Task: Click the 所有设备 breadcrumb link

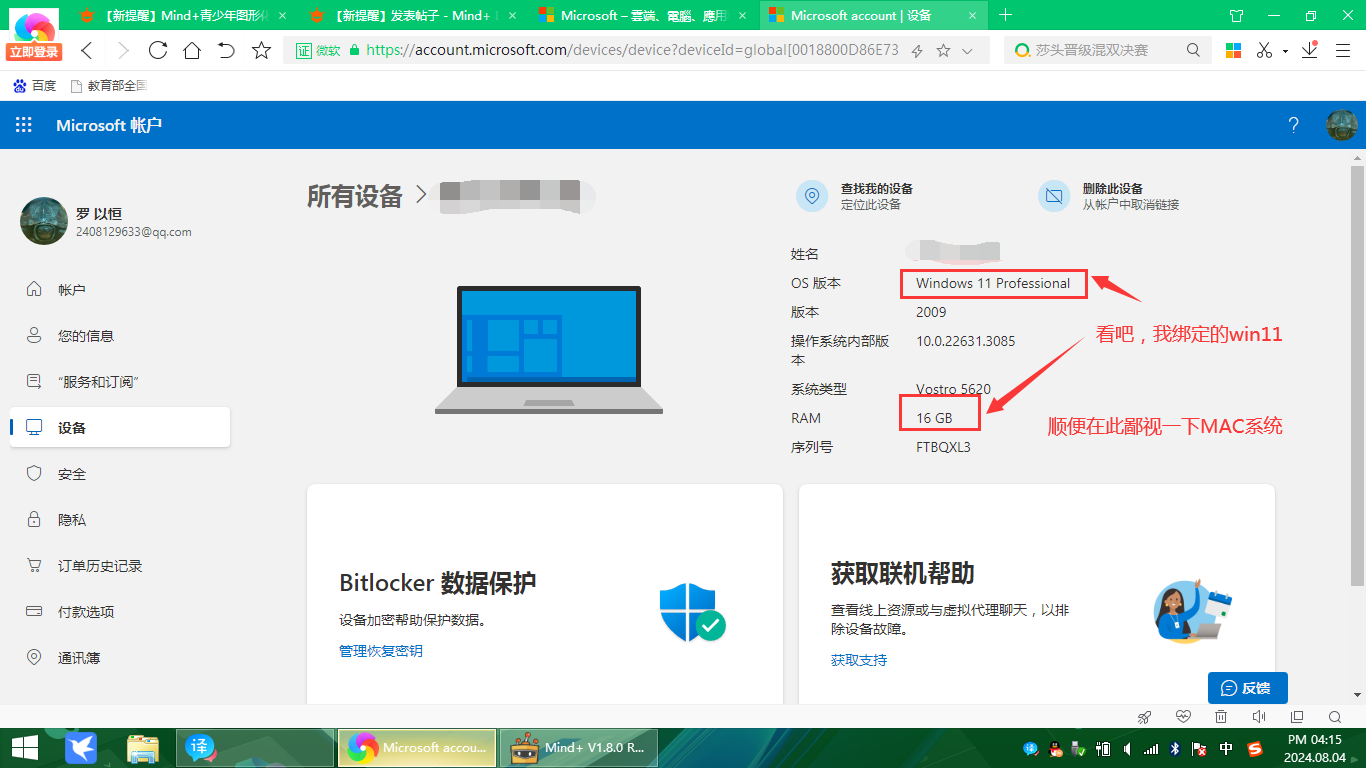Action: click(x=355, y=196)
